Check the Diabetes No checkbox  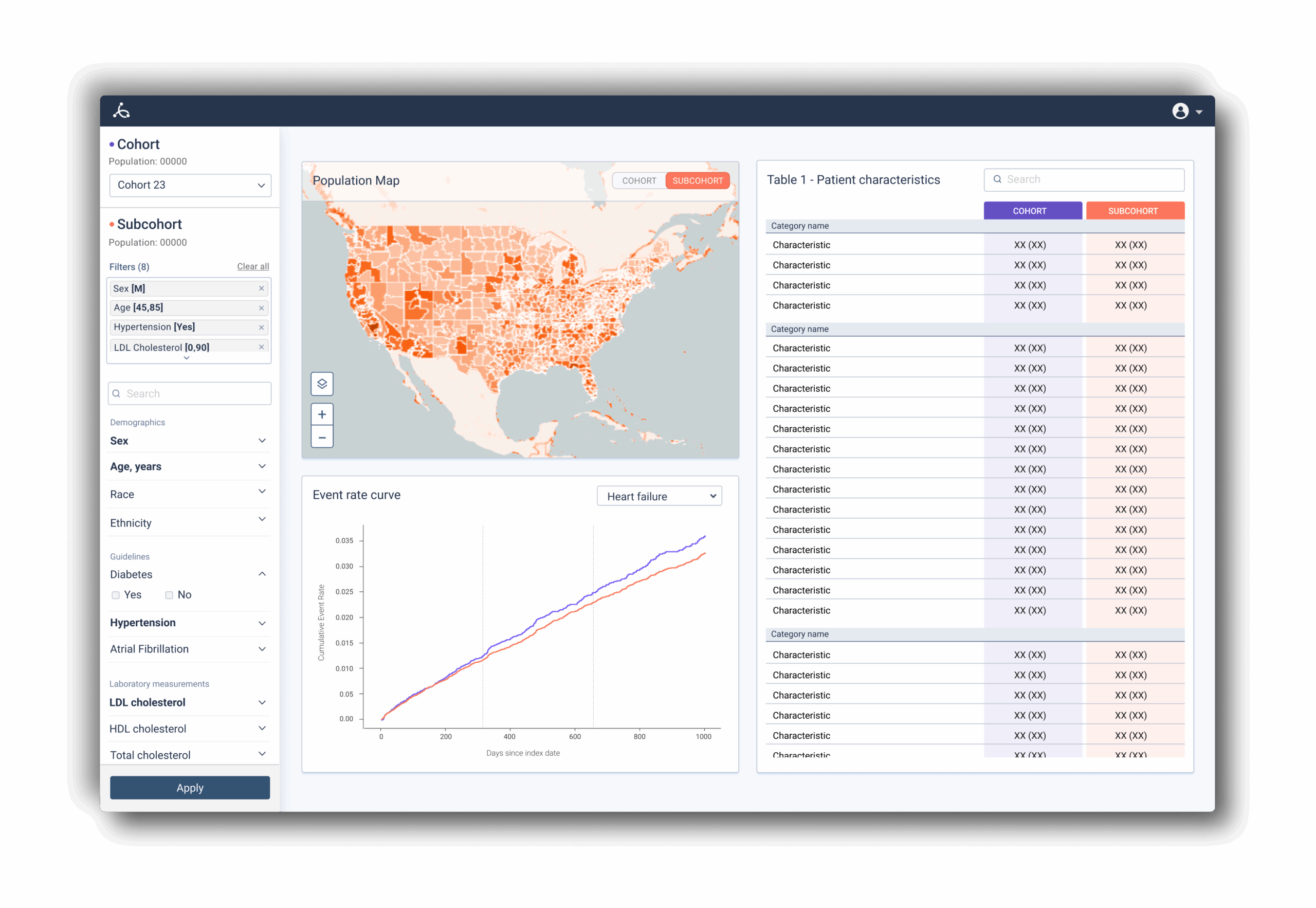[169, 595]
